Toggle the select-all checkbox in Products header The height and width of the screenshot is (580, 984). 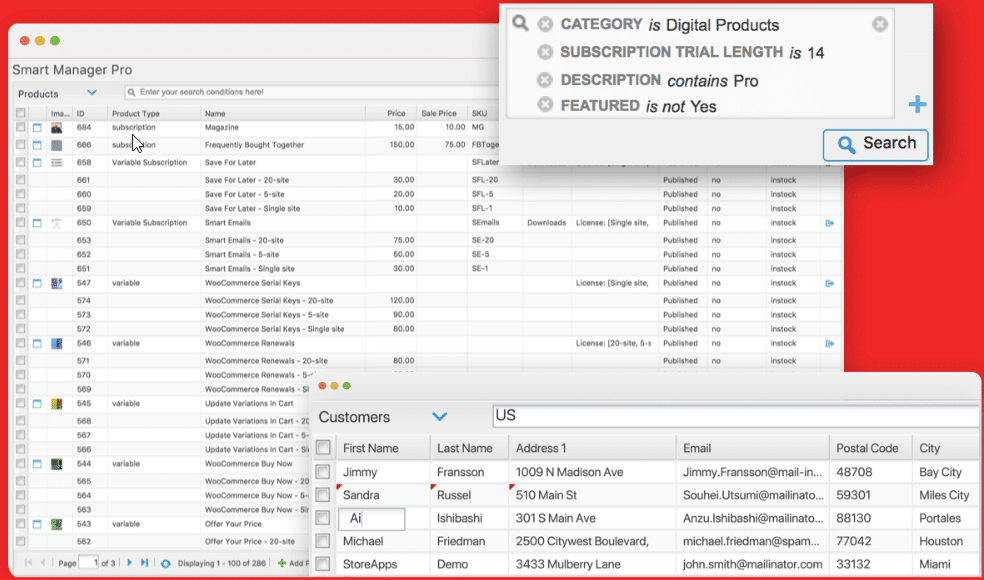click(21, 112)
